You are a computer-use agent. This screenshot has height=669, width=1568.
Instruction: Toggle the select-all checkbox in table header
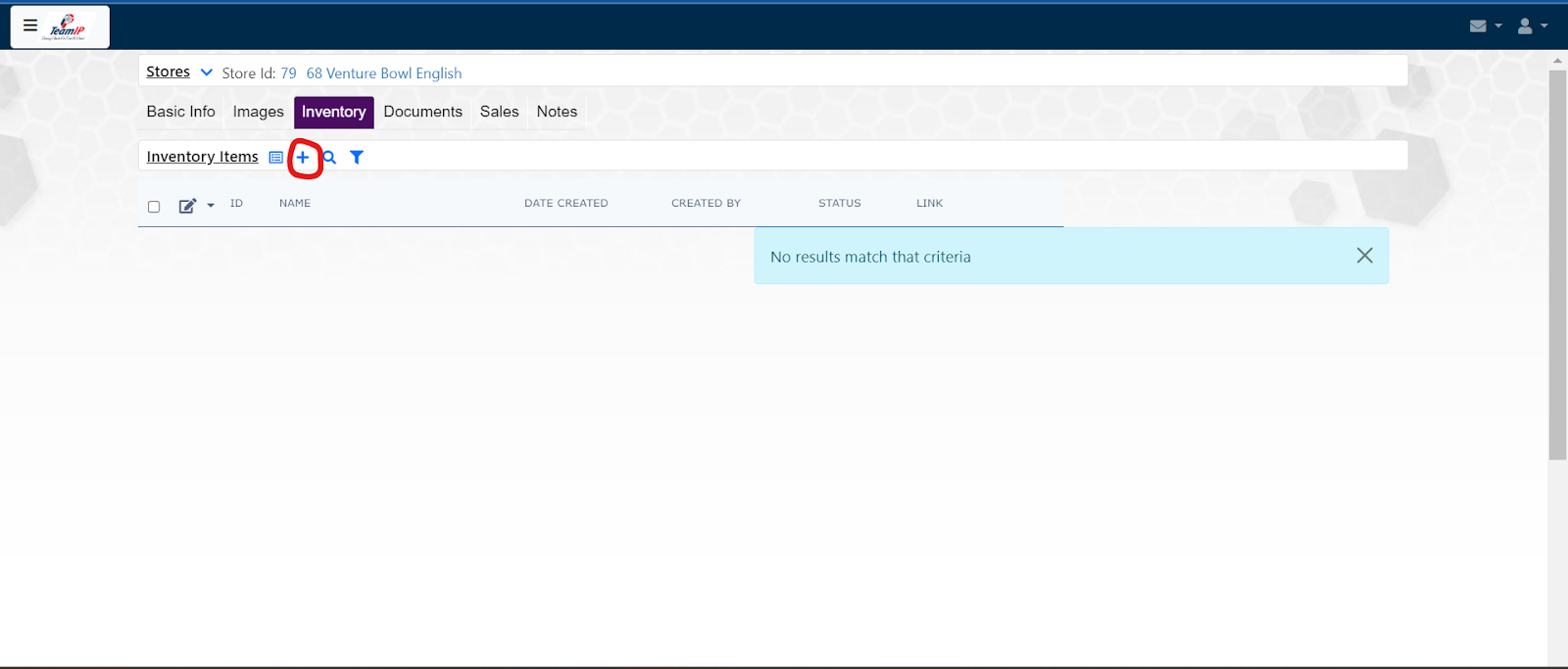pyautogui.click(x=154, y=207)
